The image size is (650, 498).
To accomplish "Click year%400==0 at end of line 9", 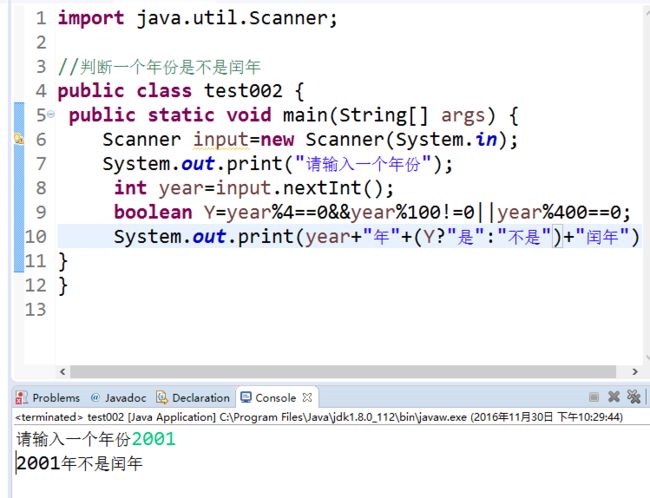I will point(559,213).
